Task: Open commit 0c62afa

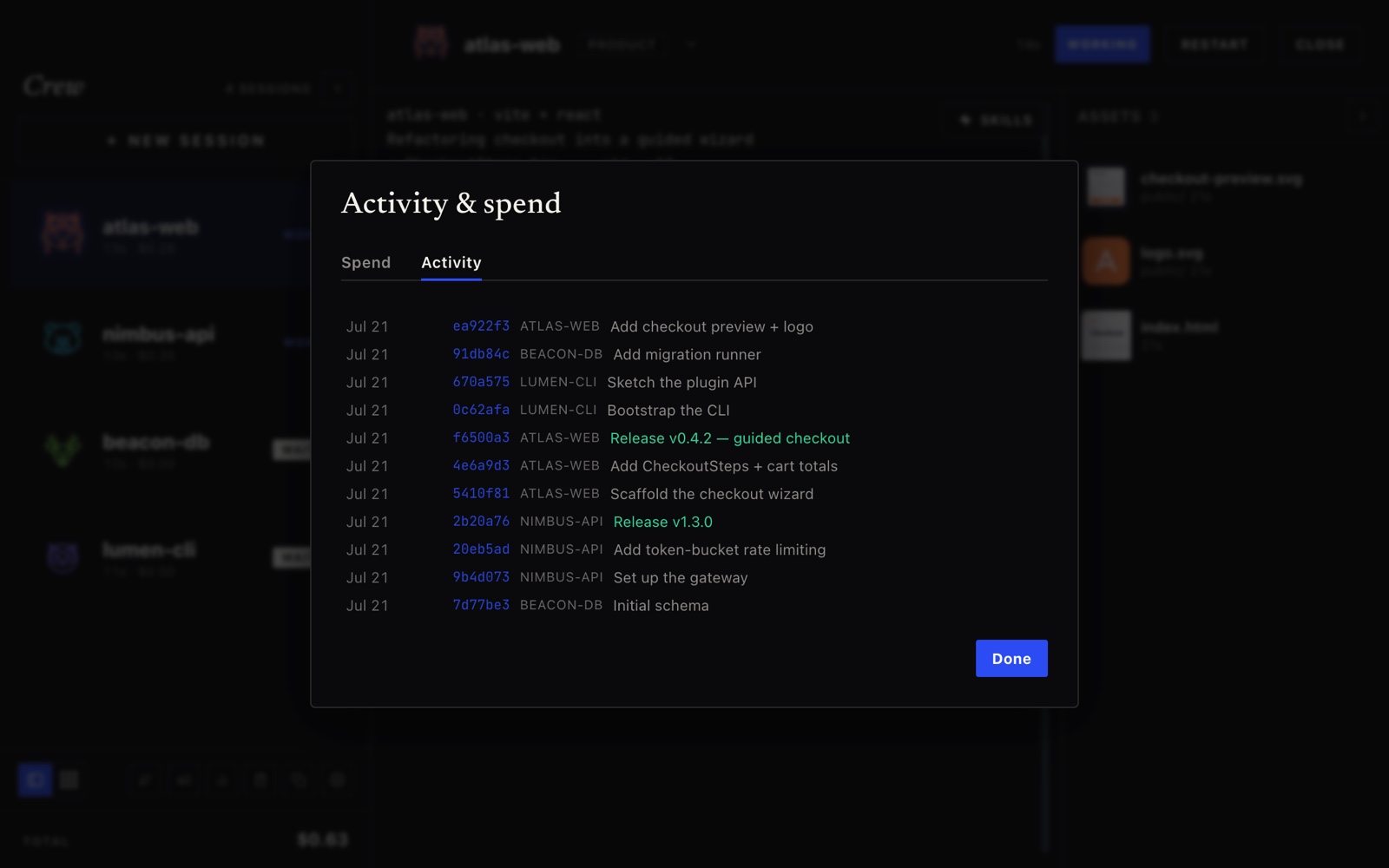Action: click(481, 410)
